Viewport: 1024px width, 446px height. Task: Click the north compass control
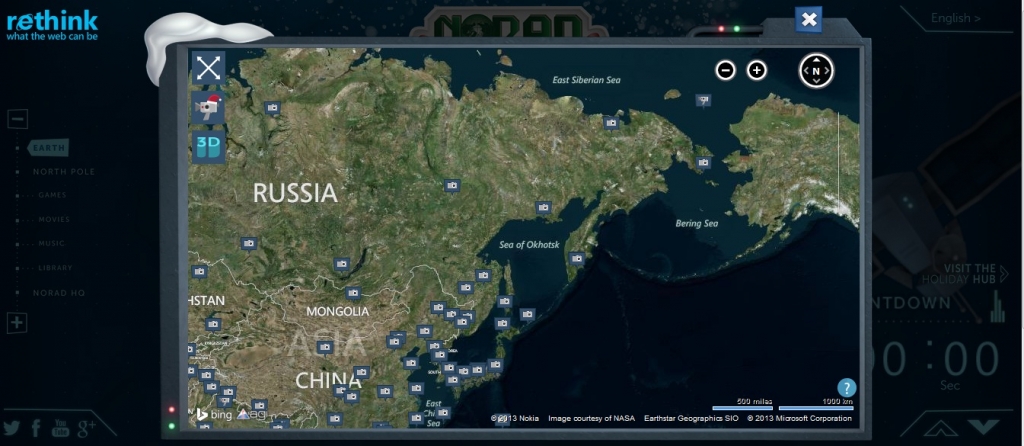(x=816, y=70)
